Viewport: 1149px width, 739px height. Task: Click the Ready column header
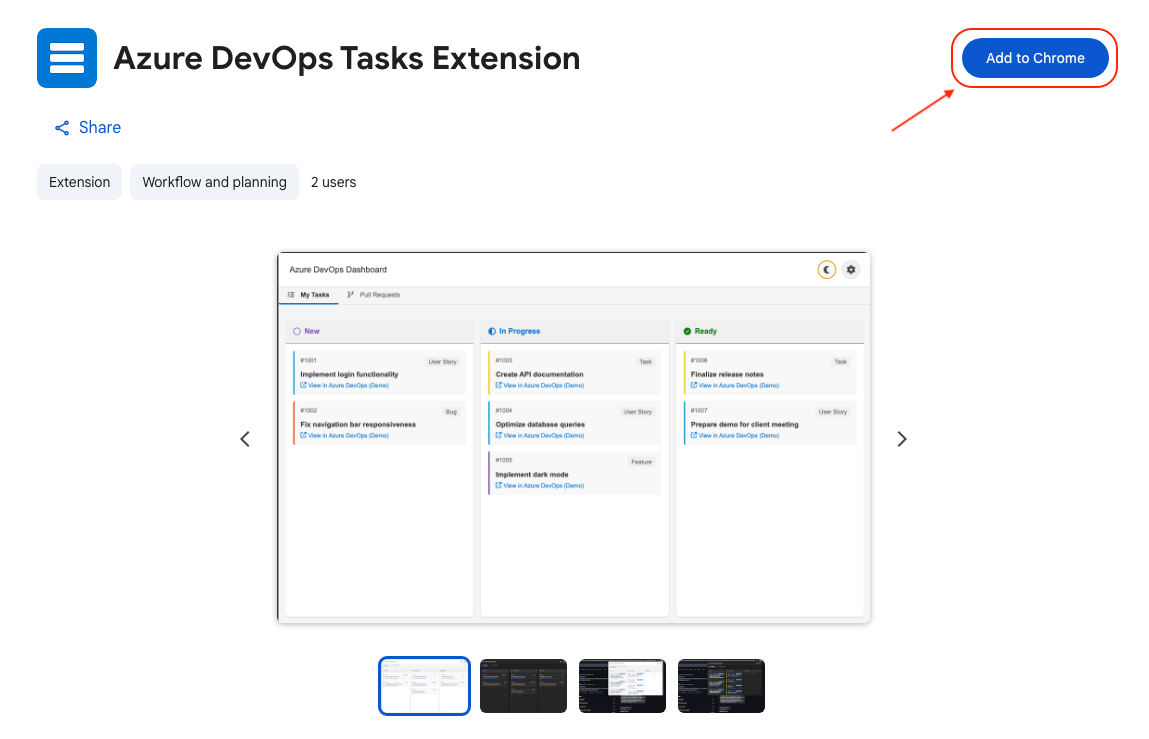(x=770, y=331)
